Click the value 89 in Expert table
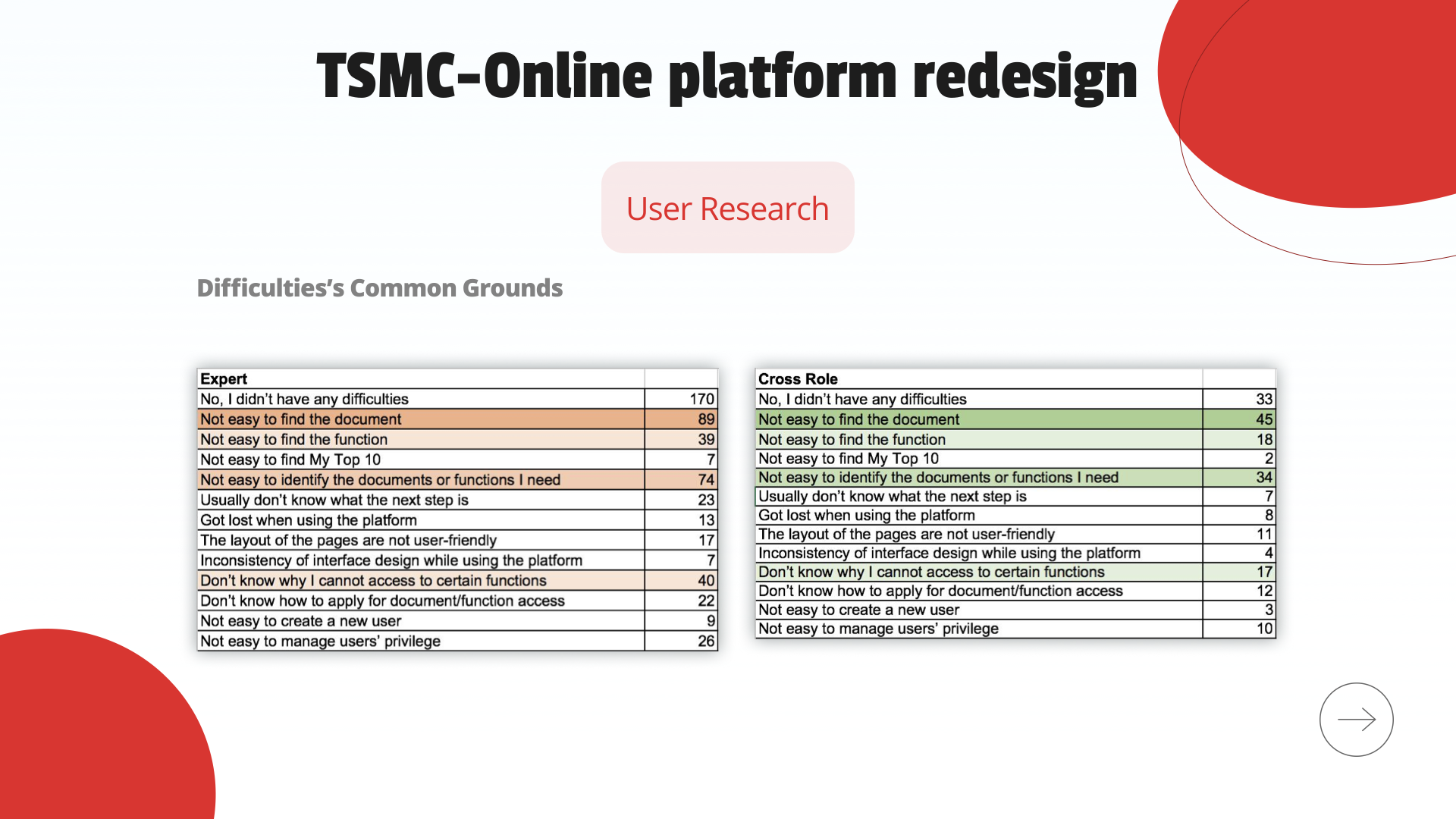 [706, 419]
